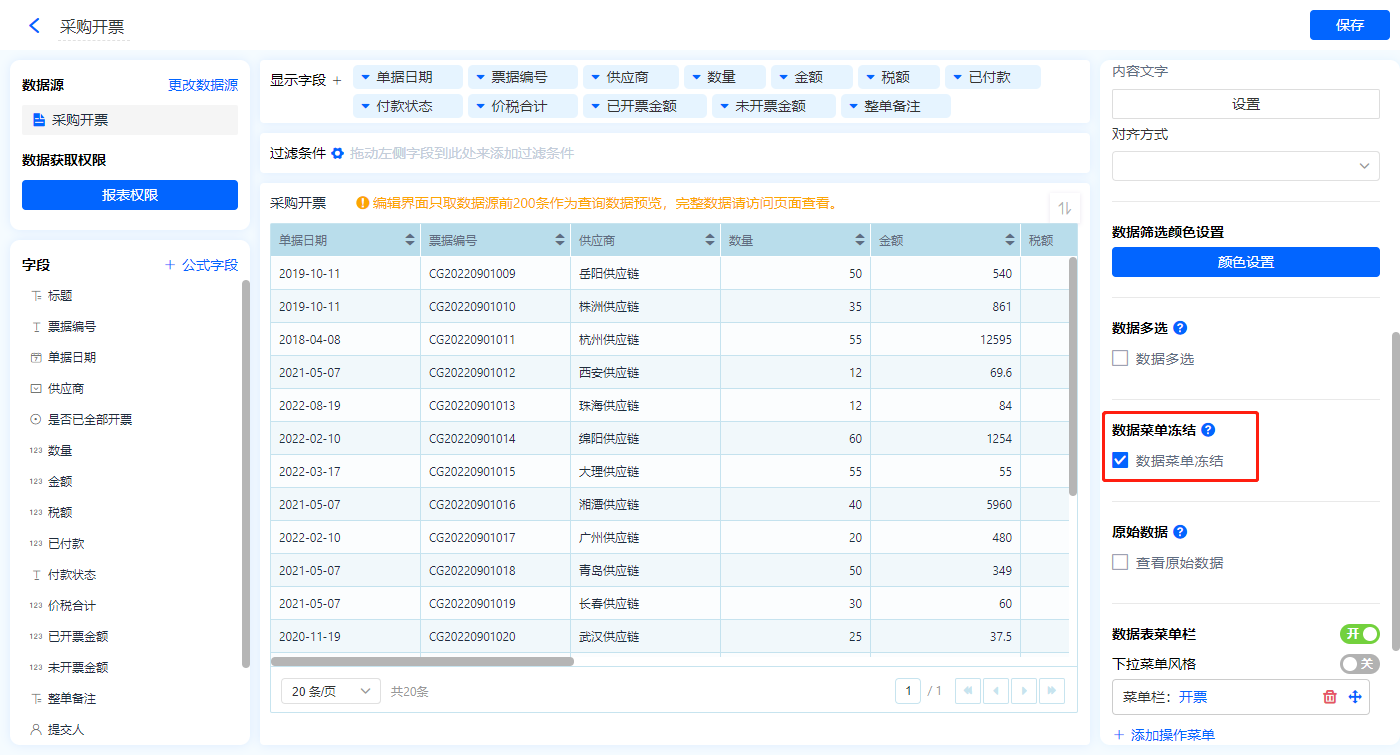Delete the 开票 menu bar item
Screen dimensions: 1400x755
coord(1329,697)
